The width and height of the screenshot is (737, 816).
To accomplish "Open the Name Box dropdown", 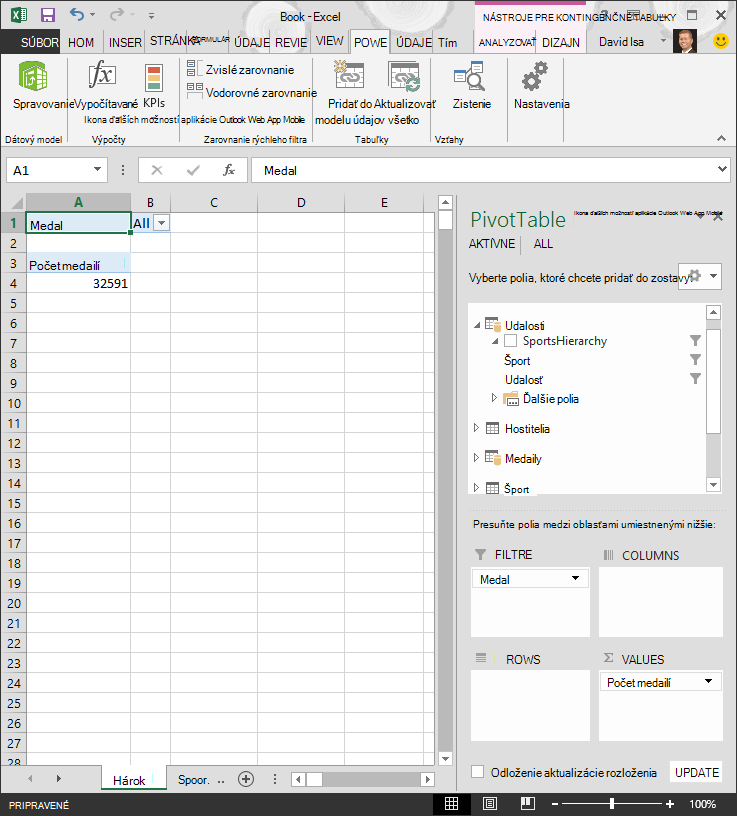I will (x=97, y=170).
